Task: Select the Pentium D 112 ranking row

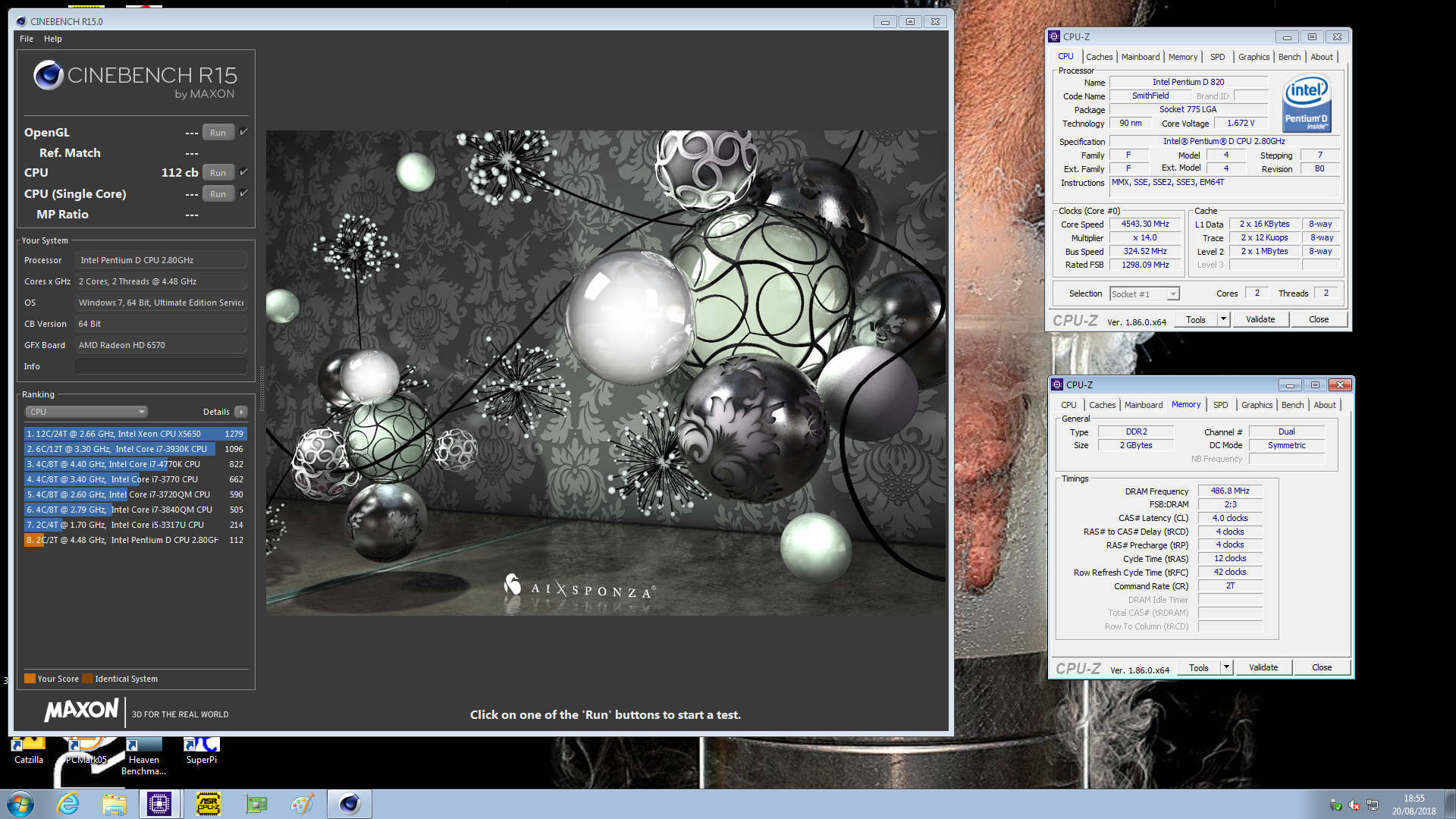Action: (x=135, y=540)
